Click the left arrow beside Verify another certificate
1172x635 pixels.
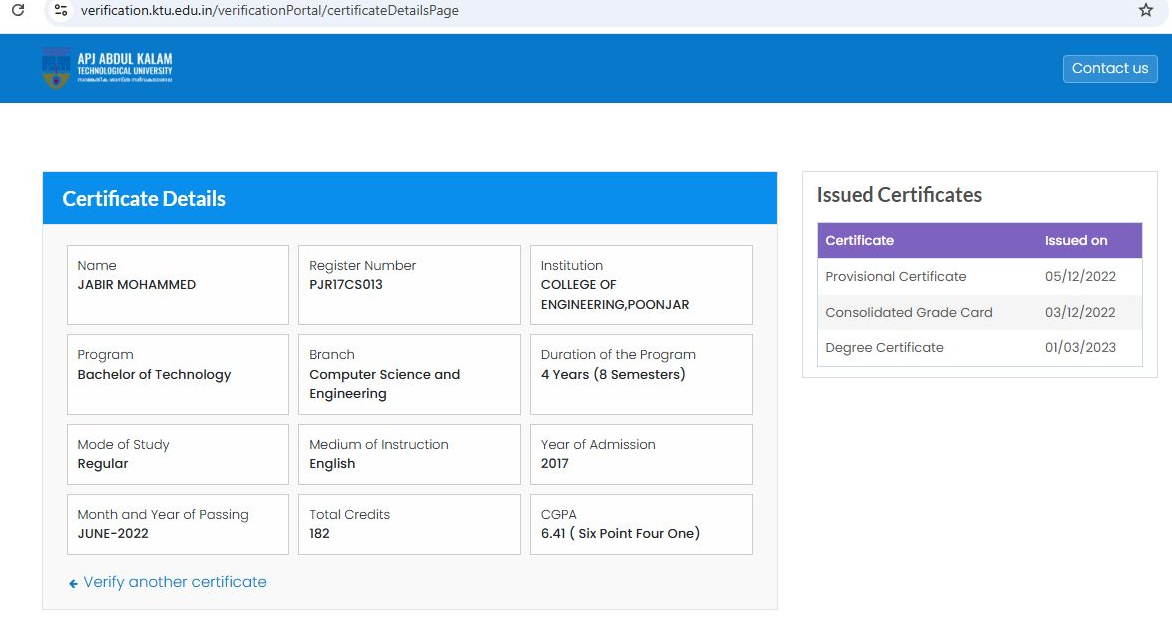(x=73, y=583)
